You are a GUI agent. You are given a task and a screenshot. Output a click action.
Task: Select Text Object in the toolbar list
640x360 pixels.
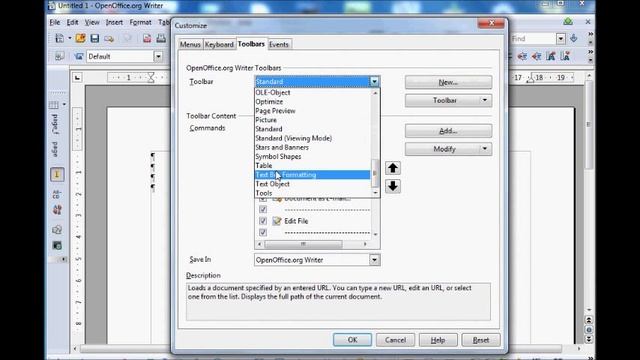tap(313, 184)
